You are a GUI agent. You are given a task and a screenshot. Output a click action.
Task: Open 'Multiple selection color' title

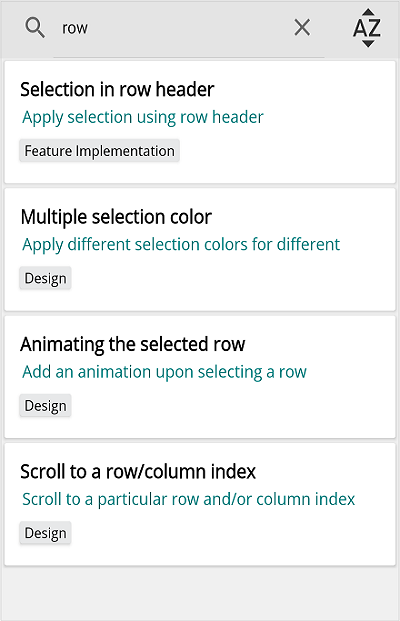[x=116, y=217]
